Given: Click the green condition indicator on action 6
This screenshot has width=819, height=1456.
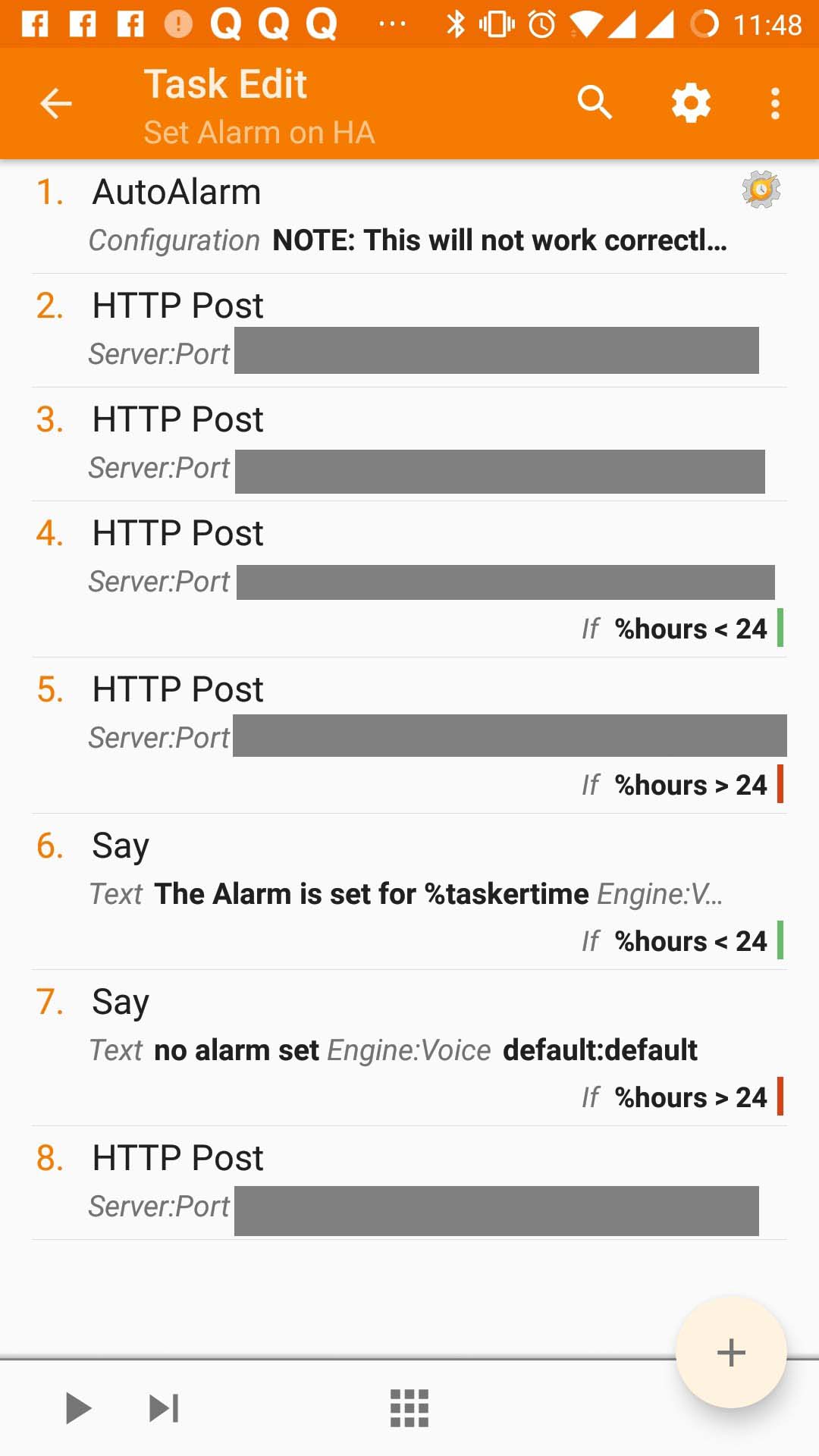Looking at the screenshot, I should click(782, 940).
